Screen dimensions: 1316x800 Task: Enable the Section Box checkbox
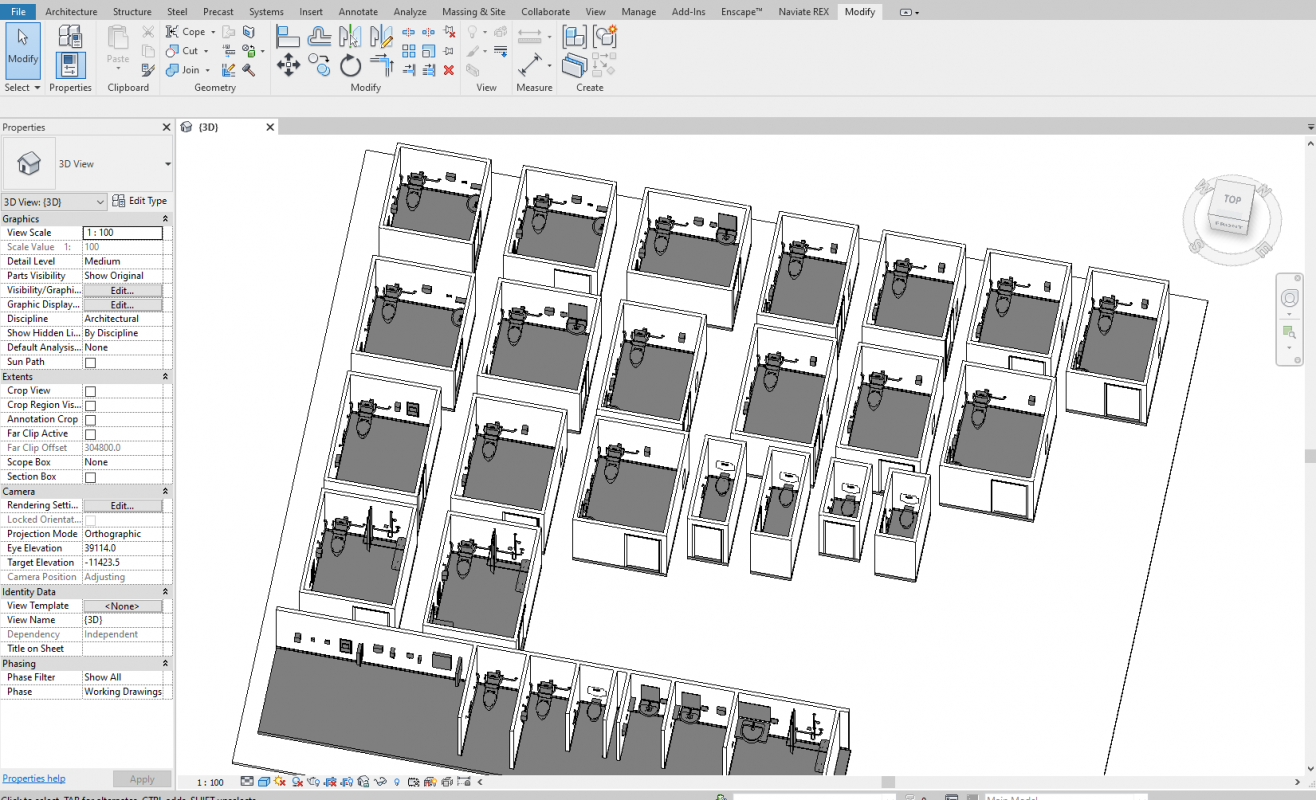click(90, 477)
